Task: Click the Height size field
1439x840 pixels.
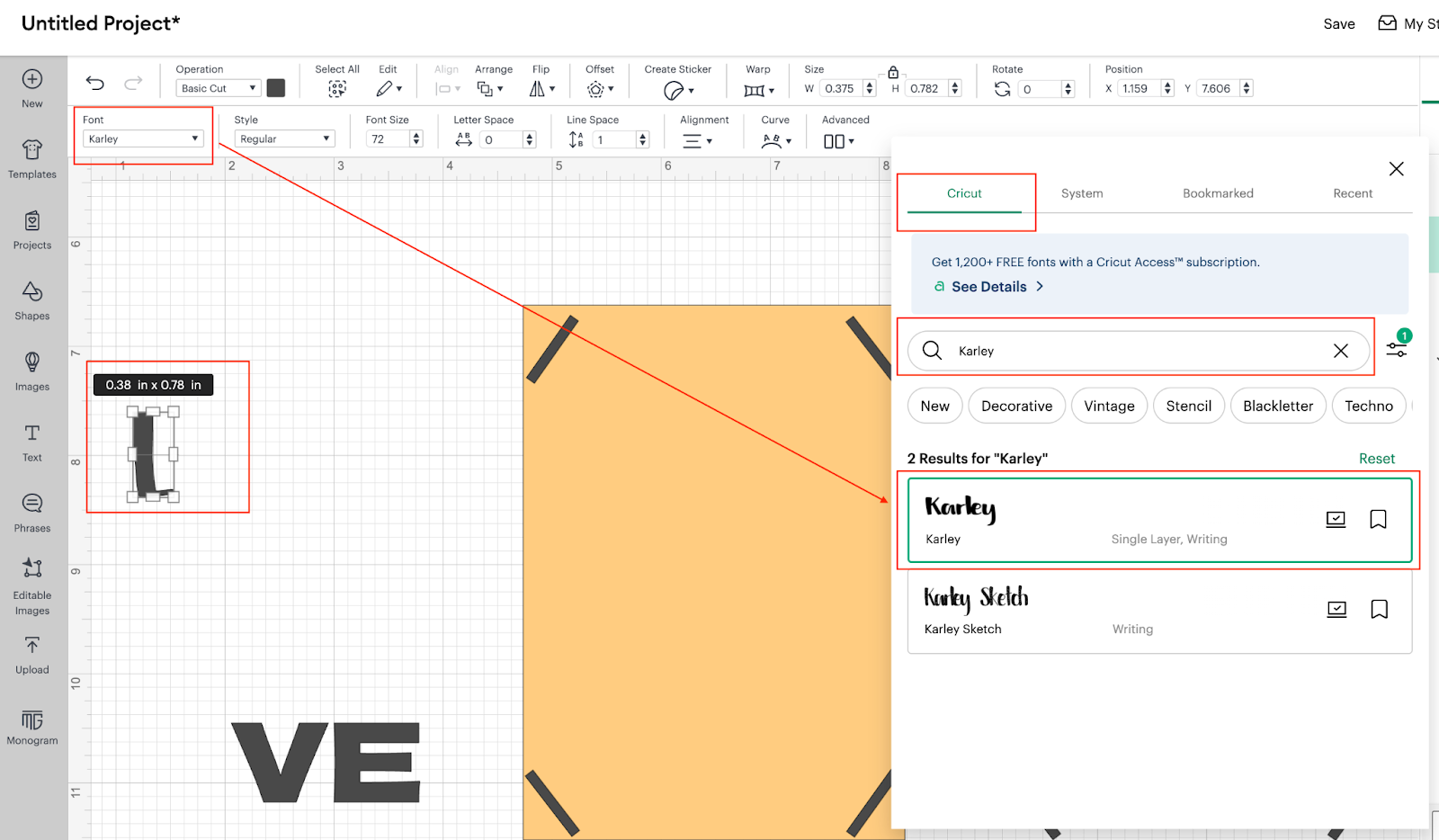Action: (x=926, y=88)
